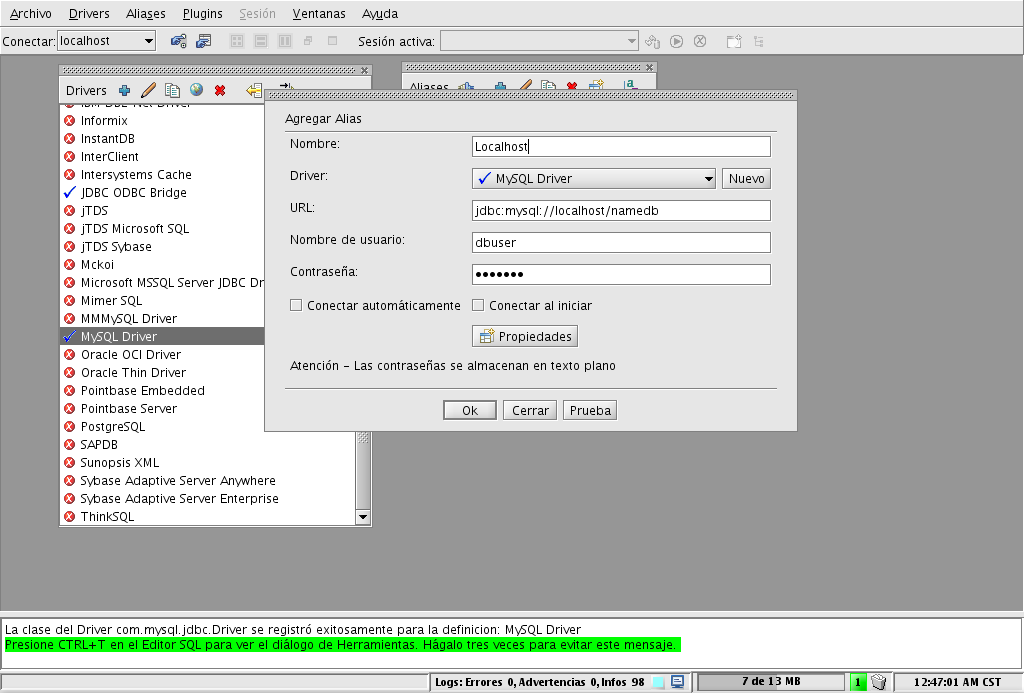Click the first icon right of Sesión activa
Viewport: 1024px width, 693px height.
(x=652, y=41)
